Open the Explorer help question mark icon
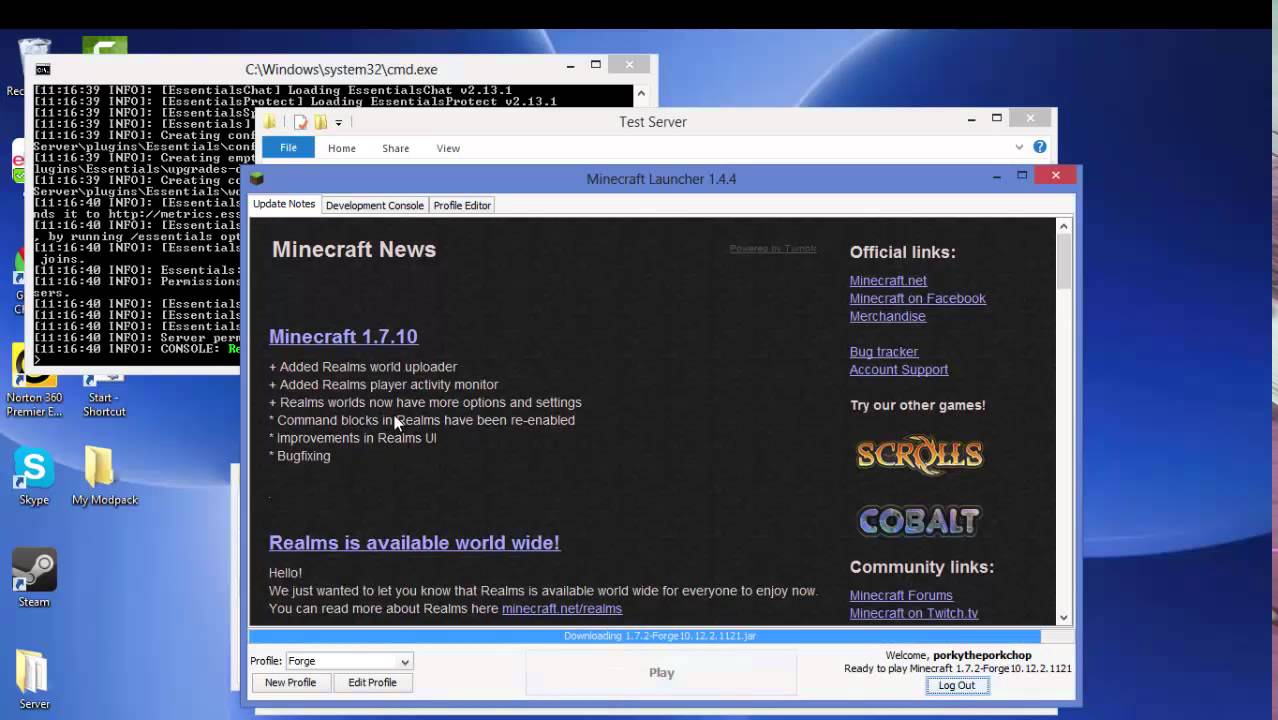Screen dimensions: 1278x720 click(1040, 147)
